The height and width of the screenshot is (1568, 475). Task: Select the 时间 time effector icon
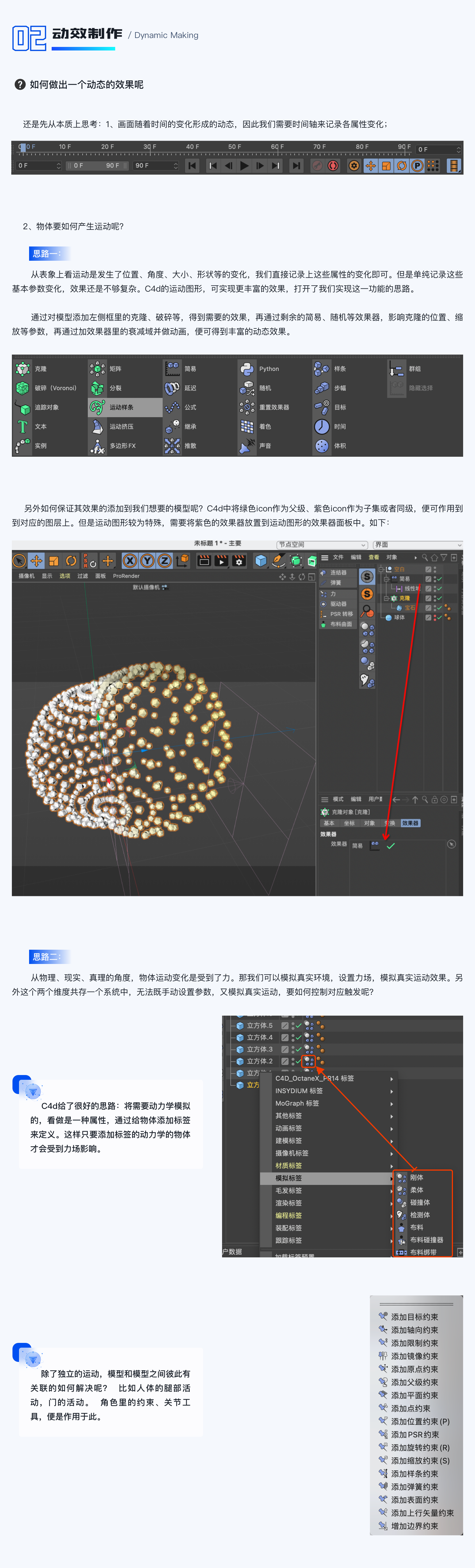point(322,427)
